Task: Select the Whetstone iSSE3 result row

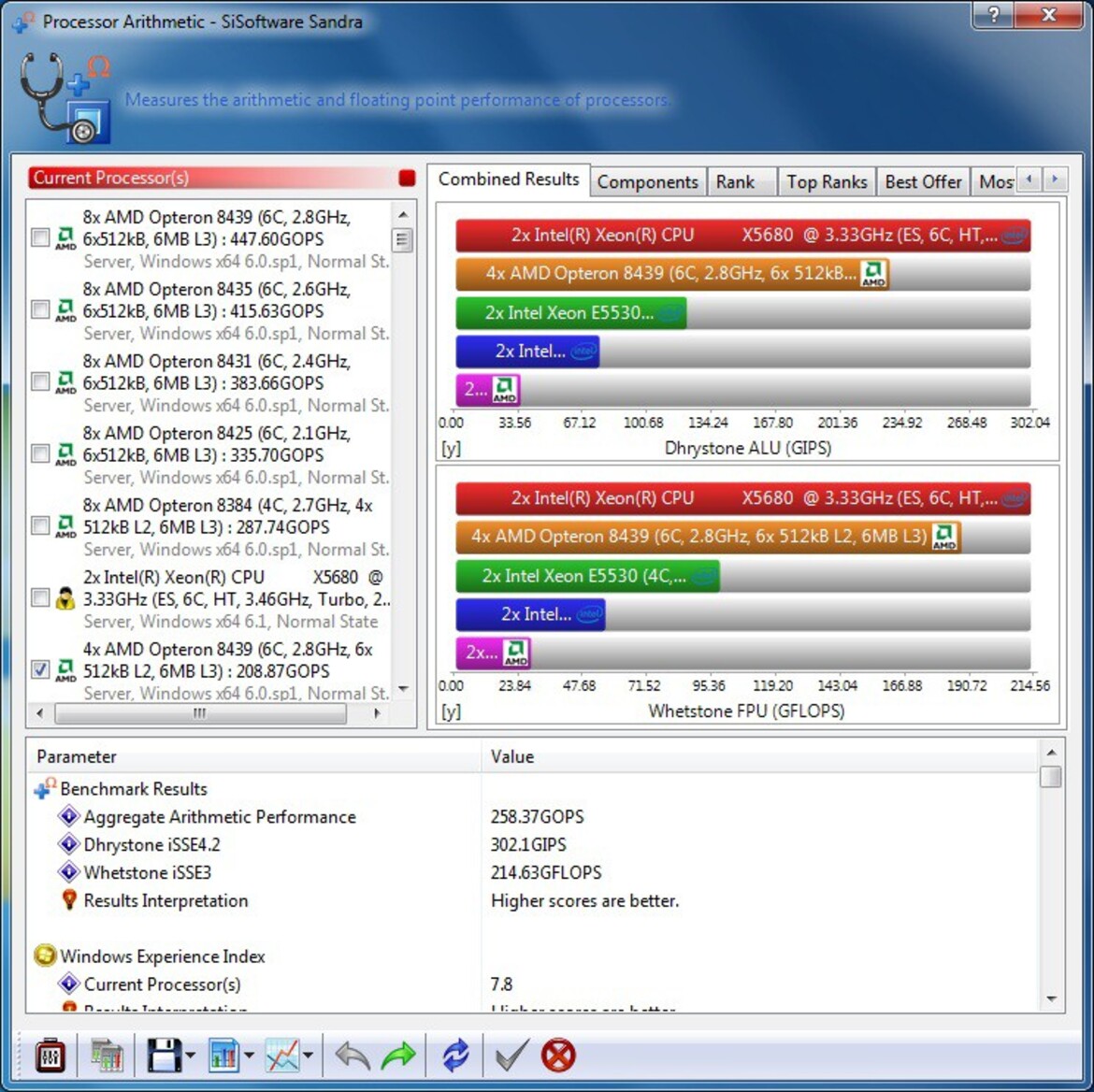Action: coord(533,872)
